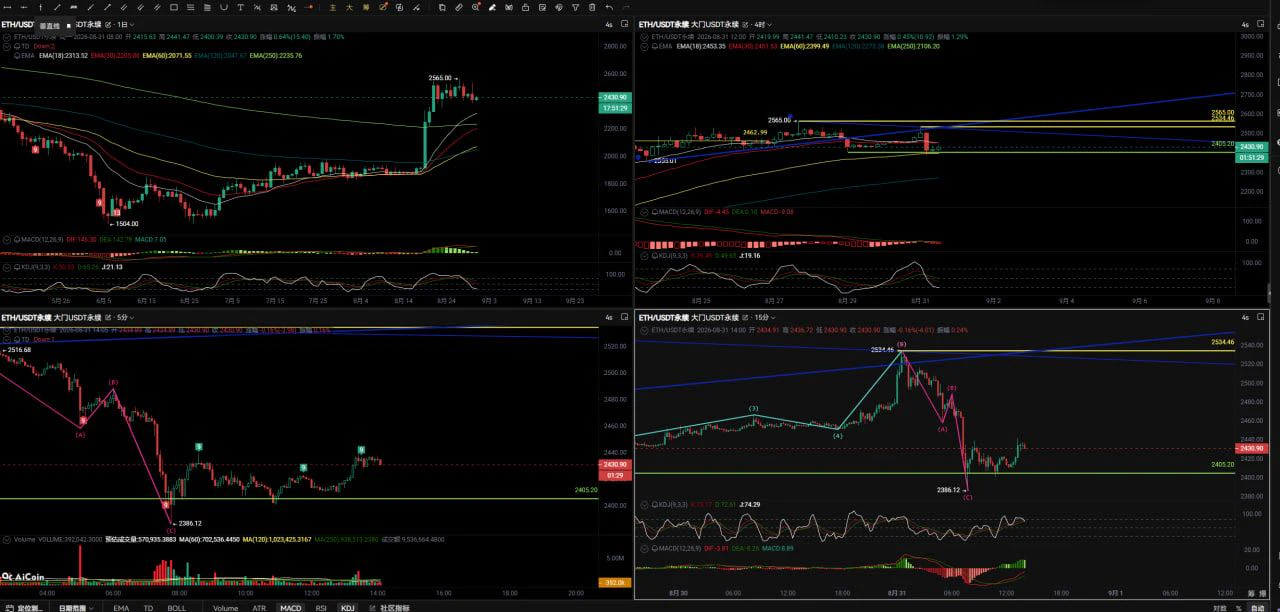Select the vertical line drawing tool
The height and width of the screenshot is (612, 1280).
(40, 7)
